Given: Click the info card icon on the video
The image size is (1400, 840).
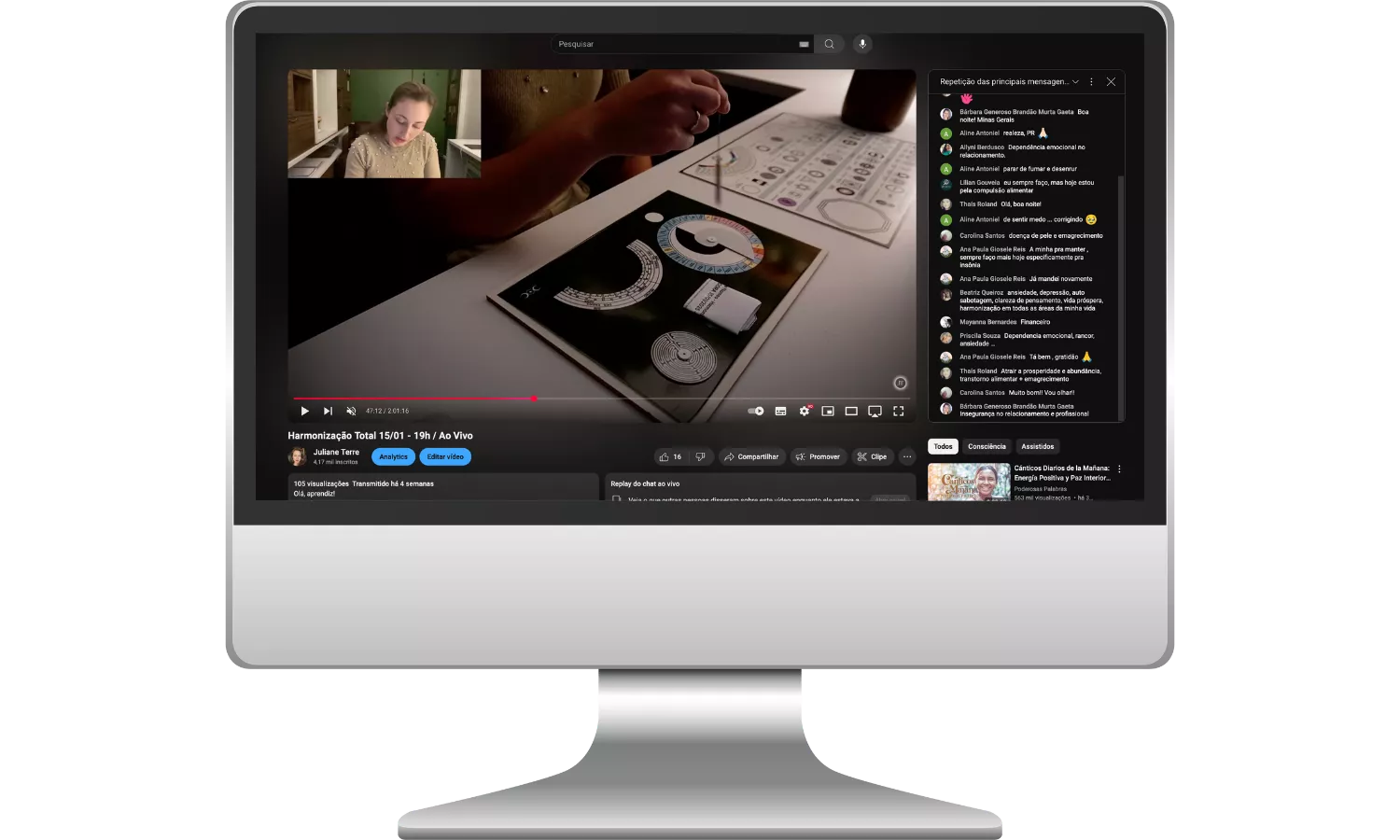Looking at the screenshot, I should pos(900,383).
